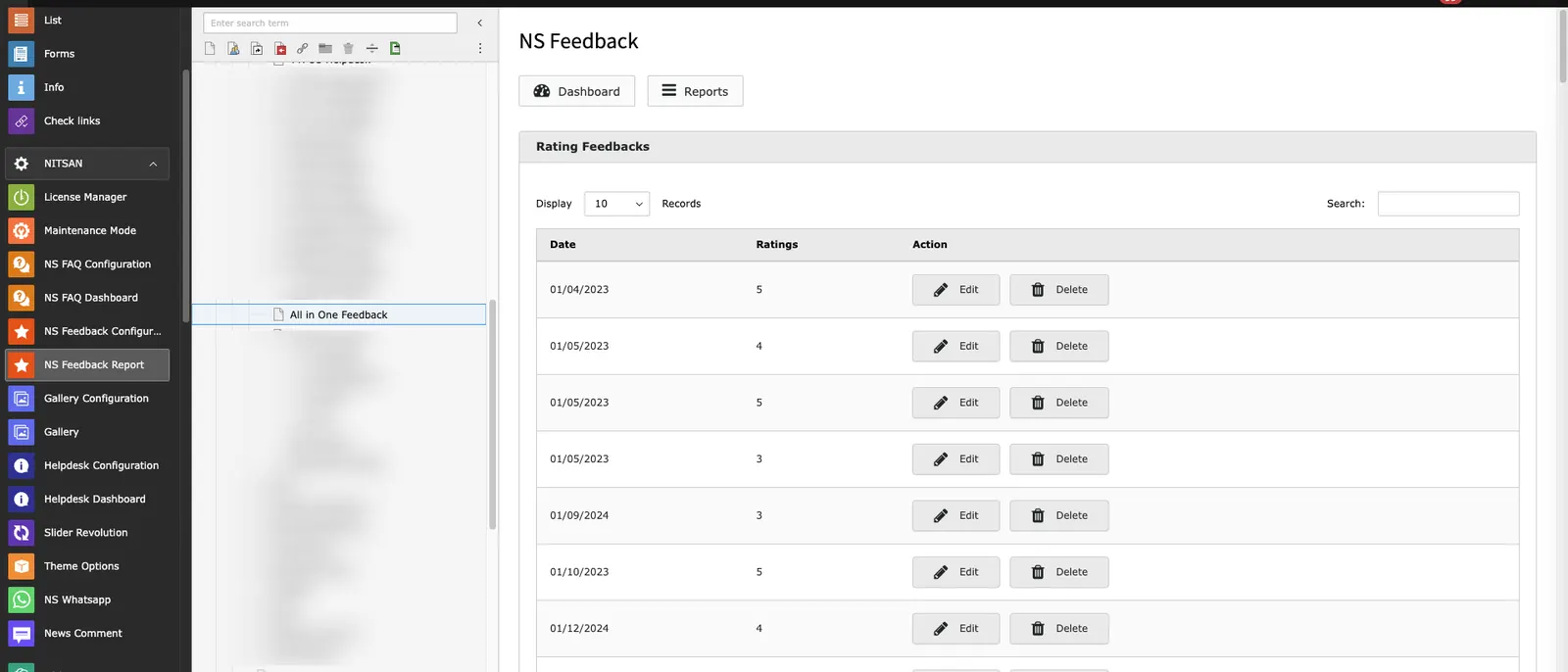The image size is (1568, 672).
Task: Go to the Dashboard view
Action: (576, 91)
